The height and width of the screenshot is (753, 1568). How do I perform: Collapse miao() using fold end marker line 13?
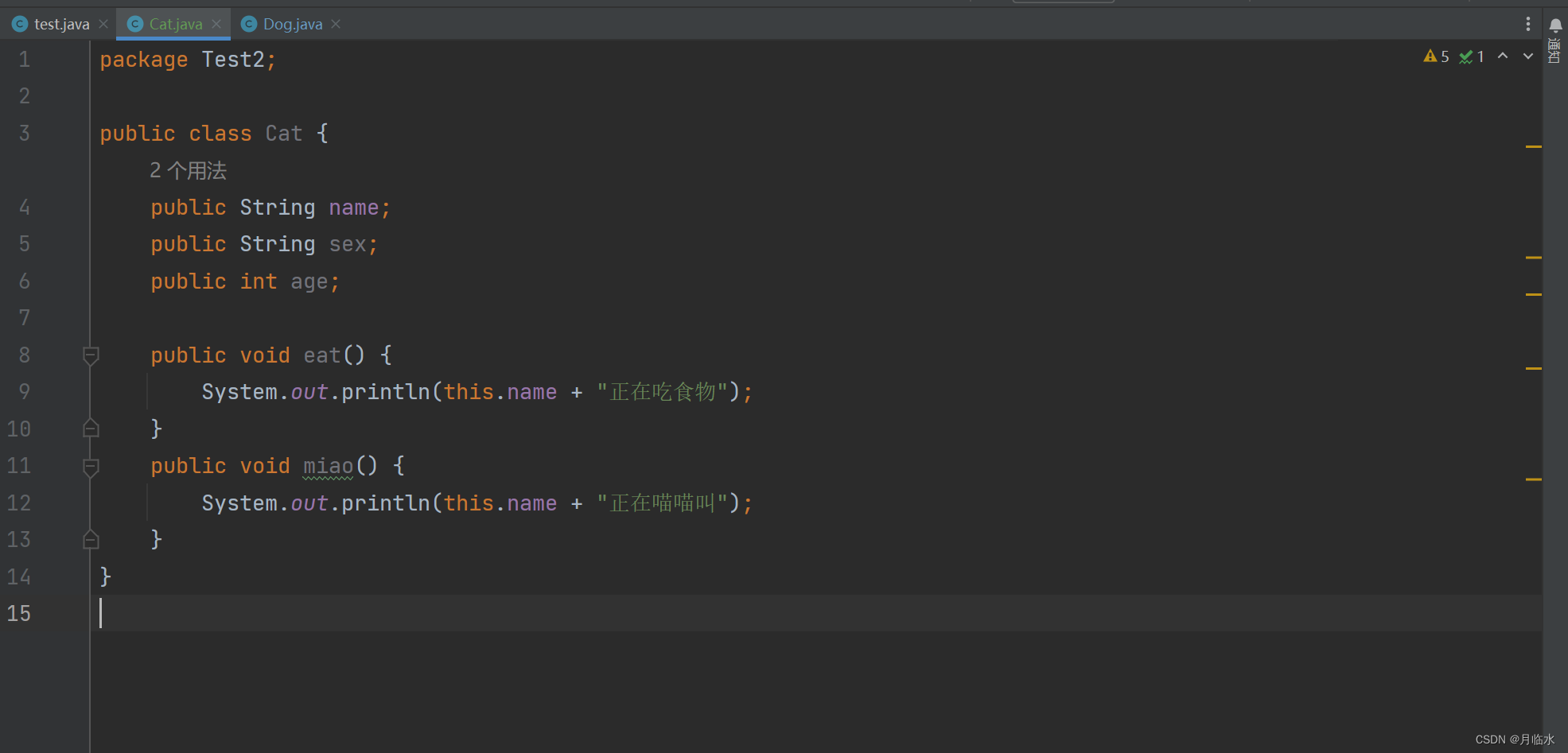tap(91, 540)
